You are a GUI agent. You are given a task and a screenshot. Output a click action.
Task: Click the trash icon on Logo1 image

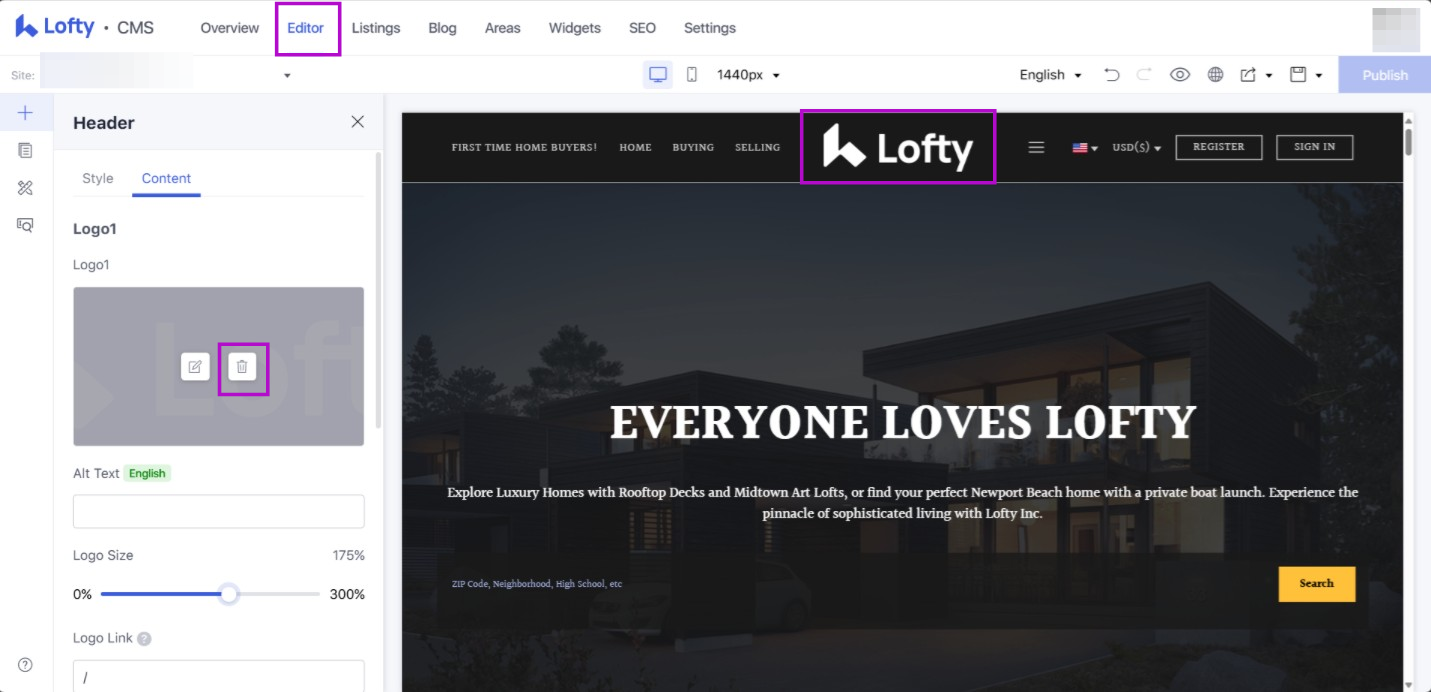(242, 367)
